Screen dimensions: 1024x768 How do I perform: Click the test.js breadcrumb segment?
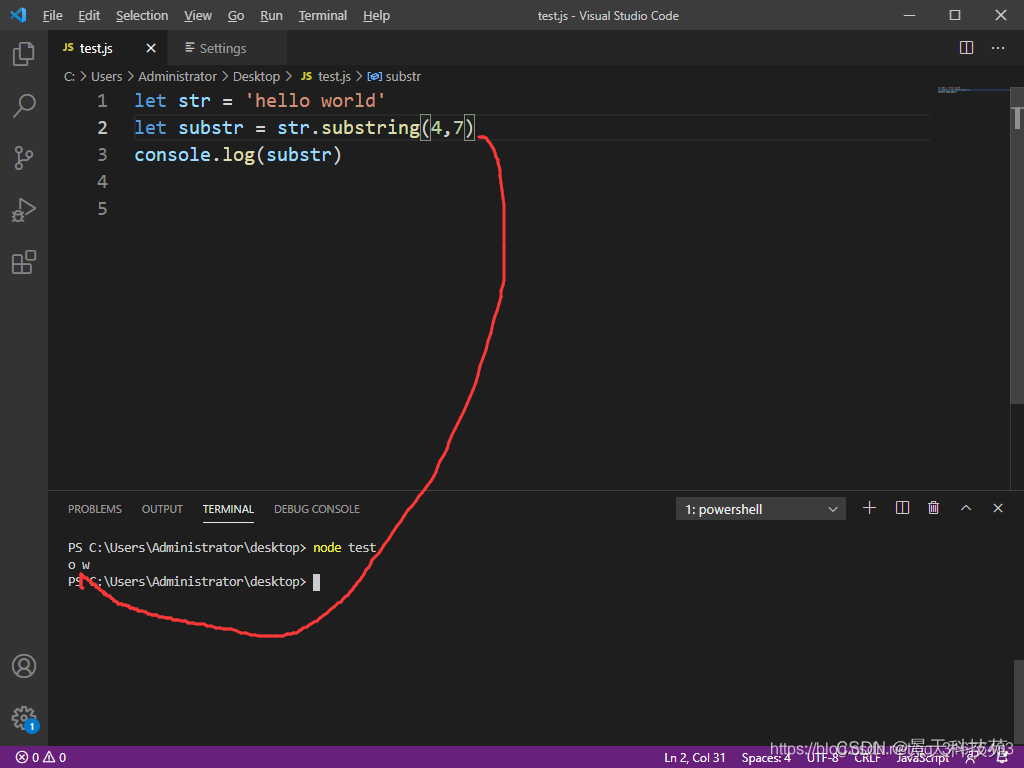(326, 76)
